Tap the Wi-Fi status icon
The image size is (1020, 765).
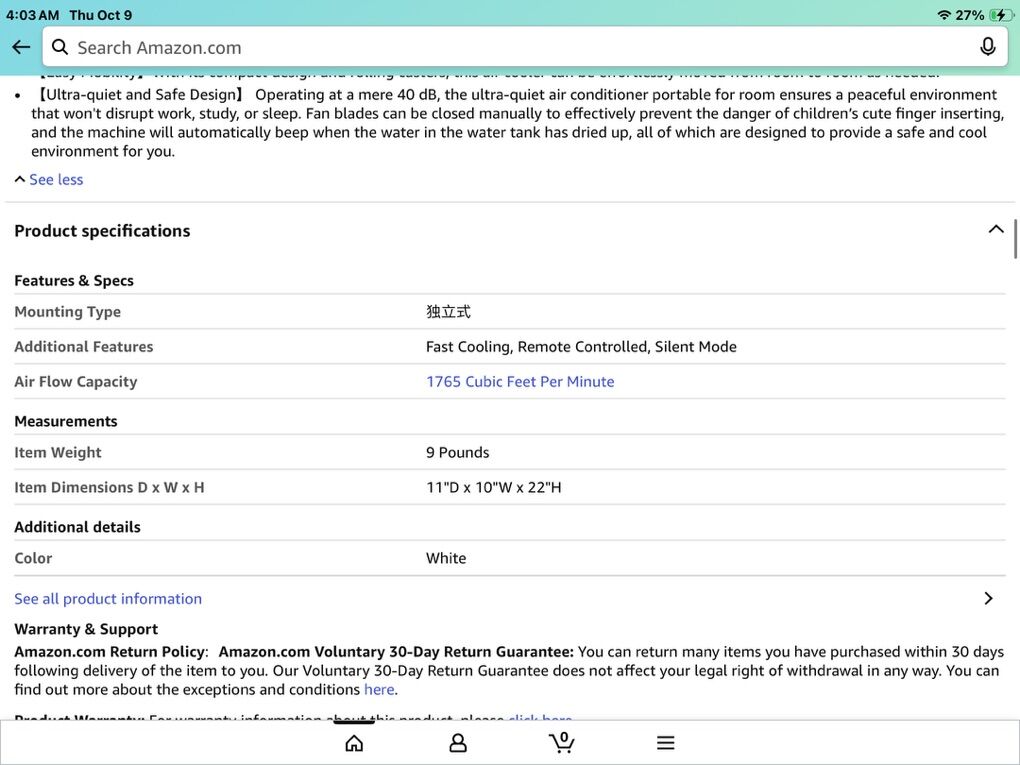(944, 15)
